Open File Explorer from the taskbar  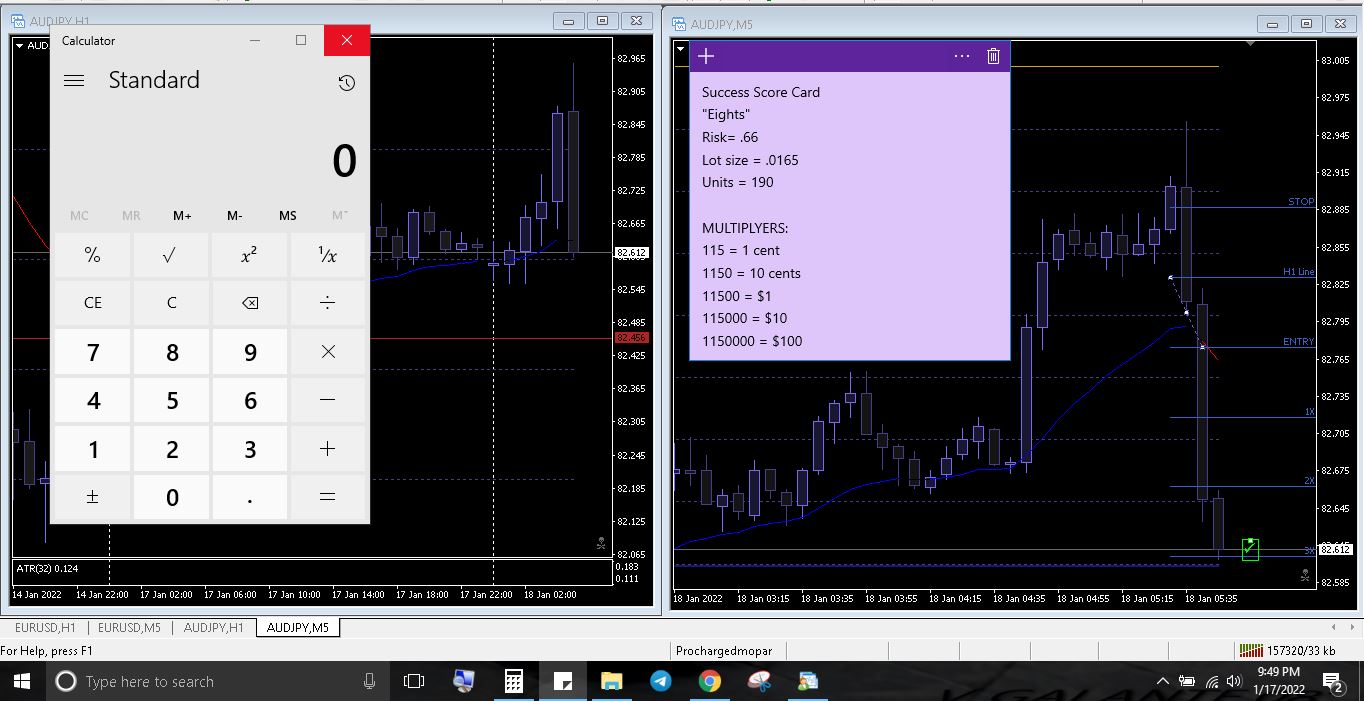pos(611,681)
